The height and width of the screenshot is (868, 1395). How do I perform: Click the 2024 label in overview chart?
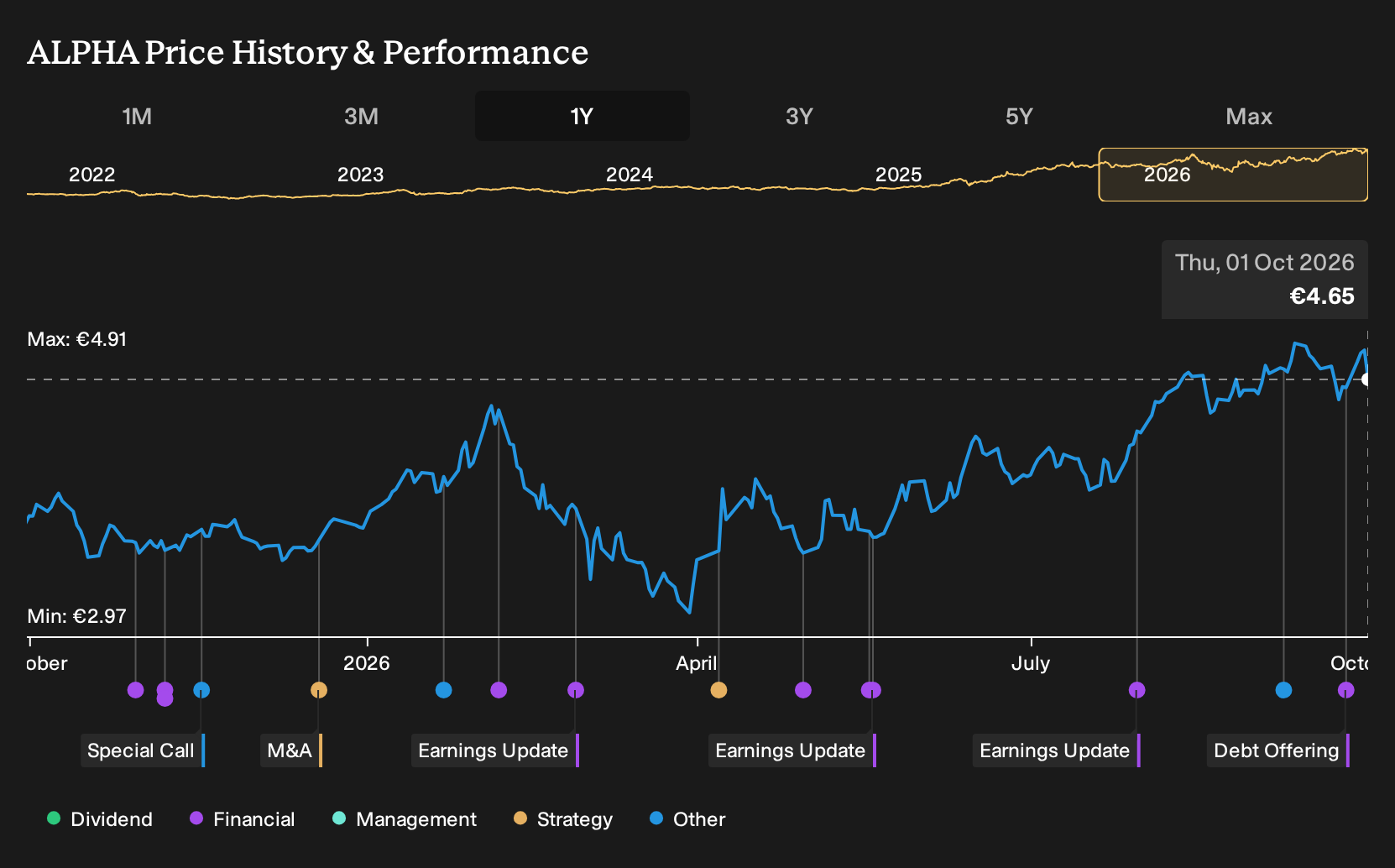click(x=630, y=175)
